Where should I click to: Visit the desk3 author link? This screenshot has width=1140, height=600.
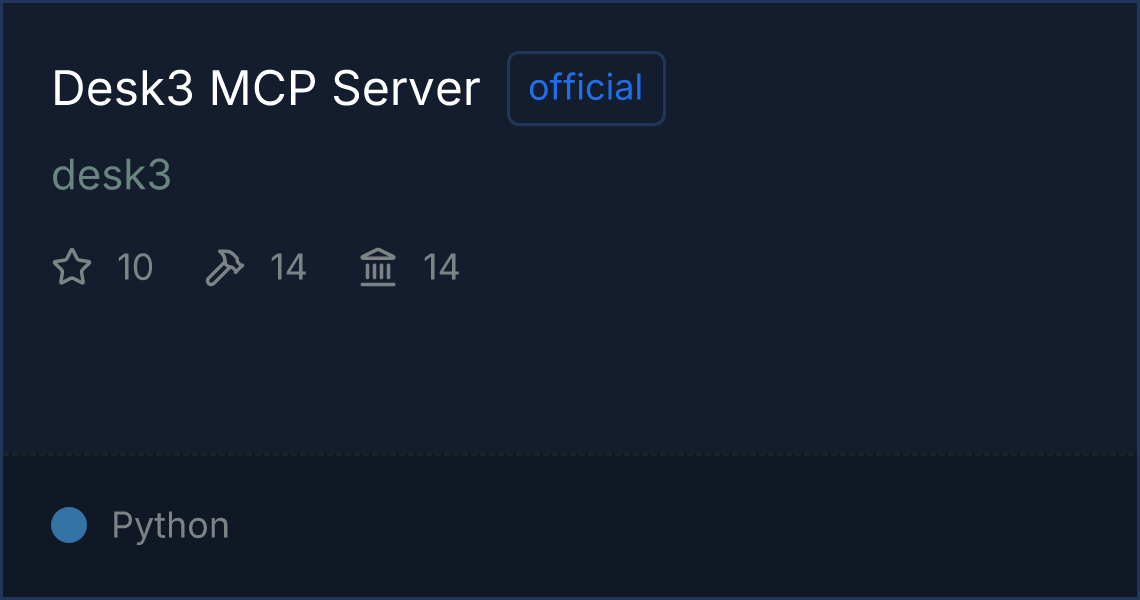(112, 175)
